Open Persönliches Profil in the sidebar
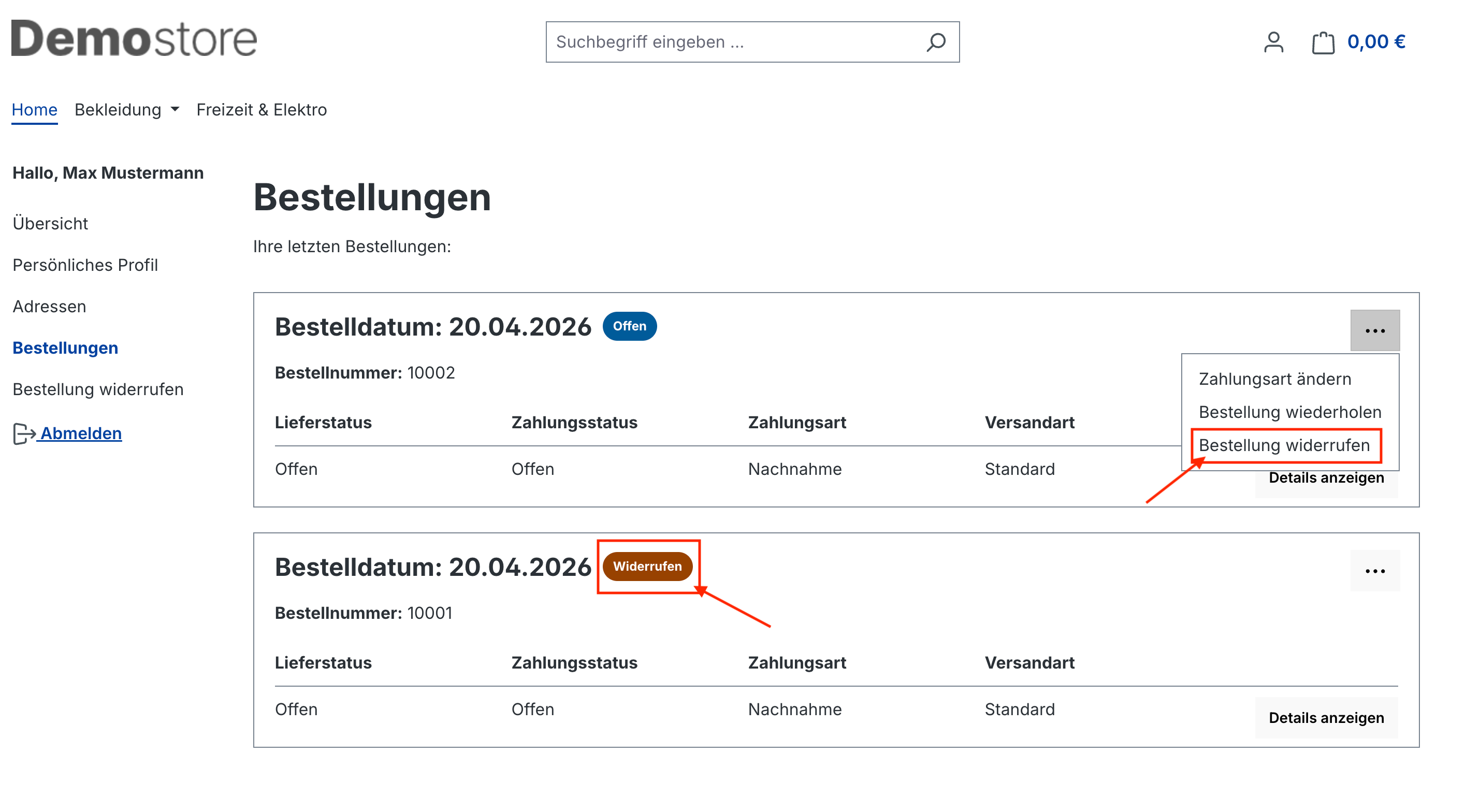This screenshot has height=812, width=1480. point(85,265)
